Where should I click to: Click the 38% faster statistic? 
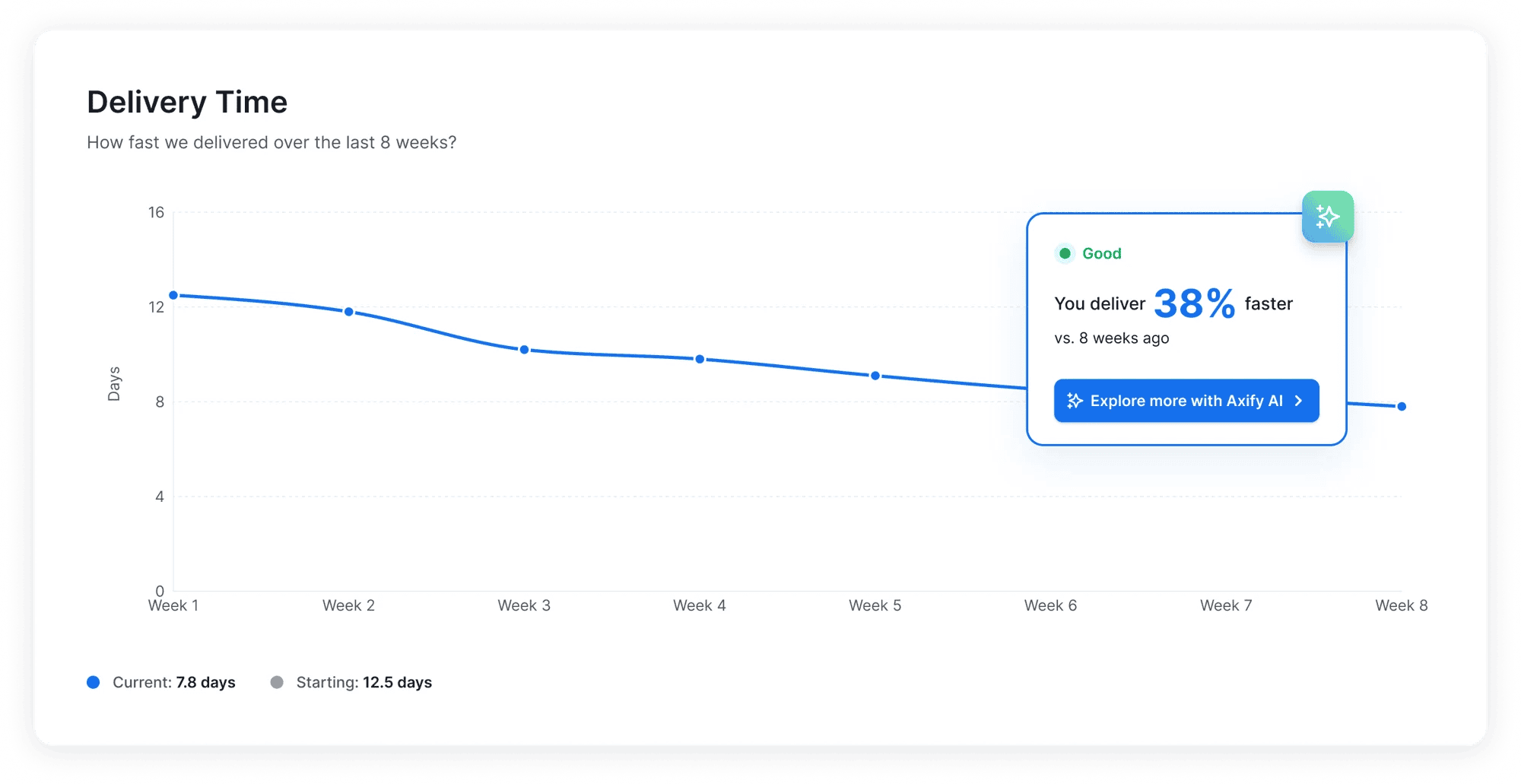1196,303
